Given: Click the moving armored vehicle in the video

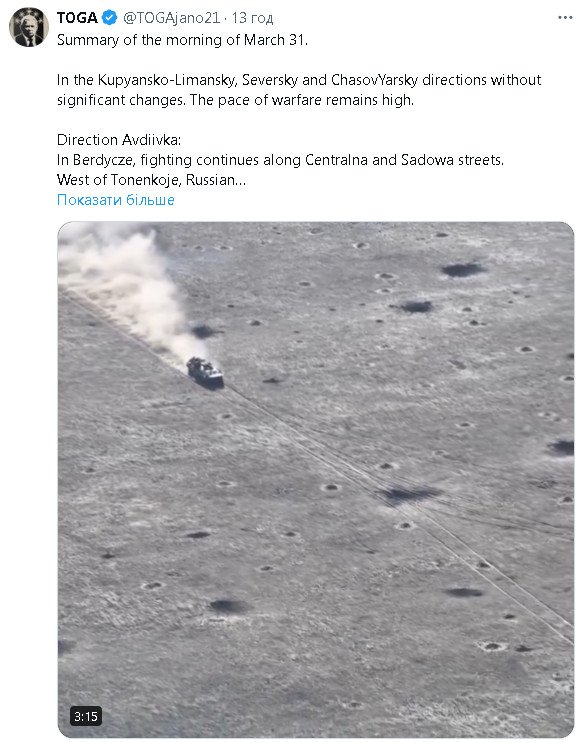Looking at the screenshot, I should pyautogui.click(x=205, y=372).
